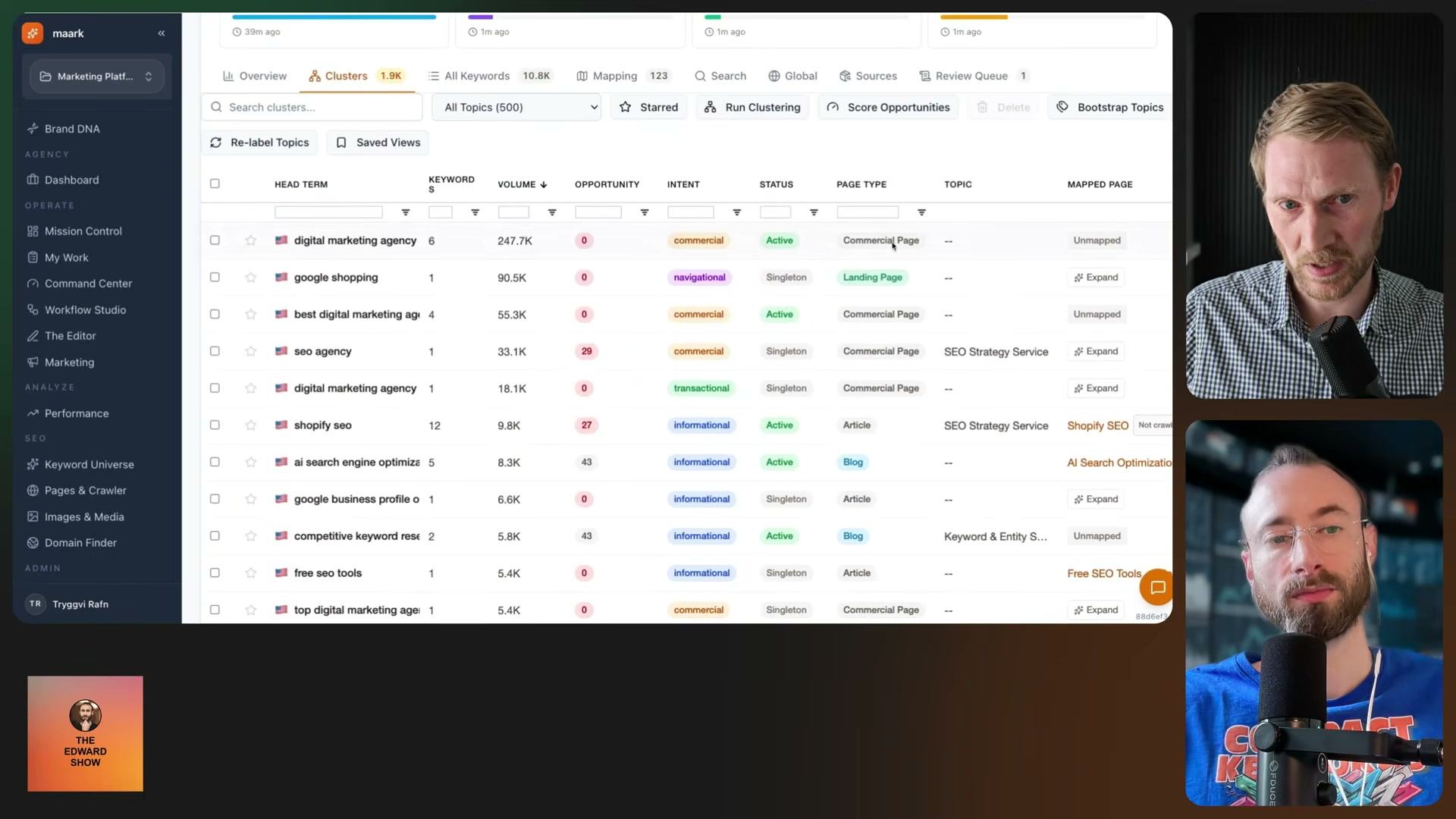
Task: Open the Marketing Platform workspace switcher
Action: pyautogui.click(x=97, y=77)
